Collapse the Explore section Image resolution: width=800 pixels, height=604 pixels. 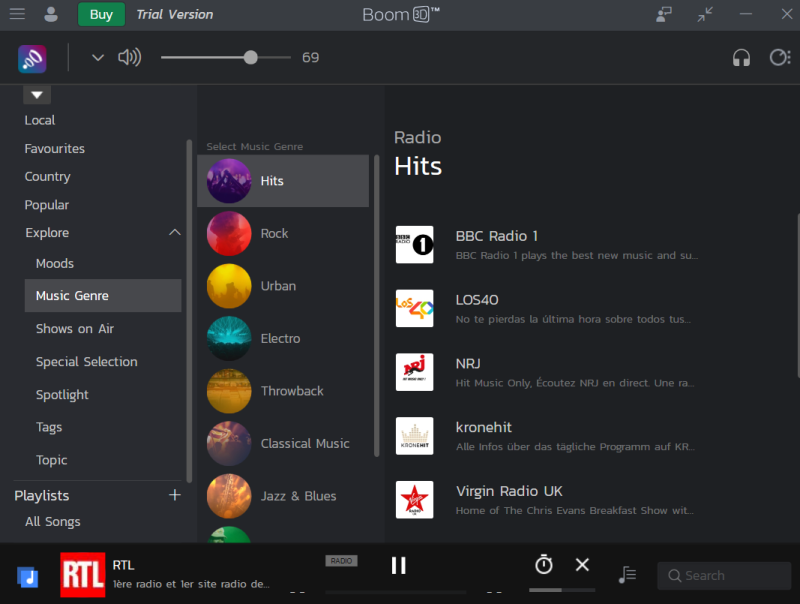(x=175, y=233)
